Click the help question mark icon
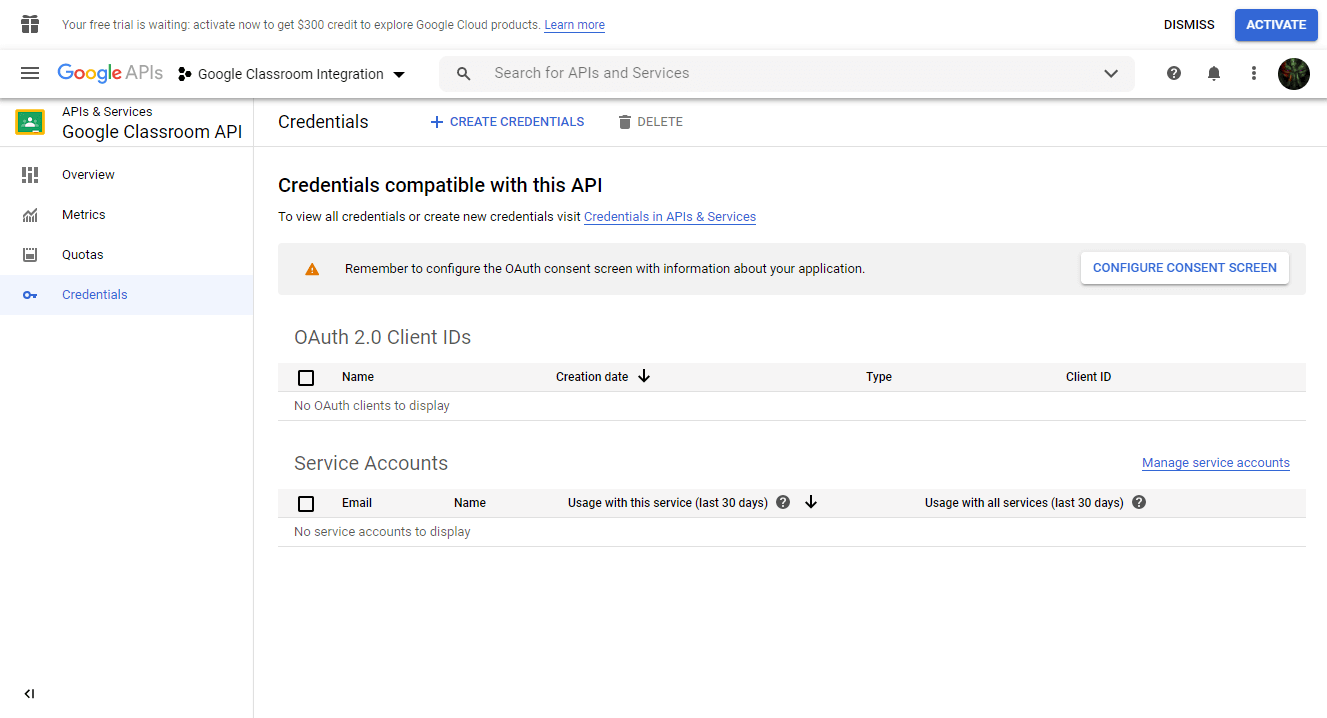 coord(1174,73)
